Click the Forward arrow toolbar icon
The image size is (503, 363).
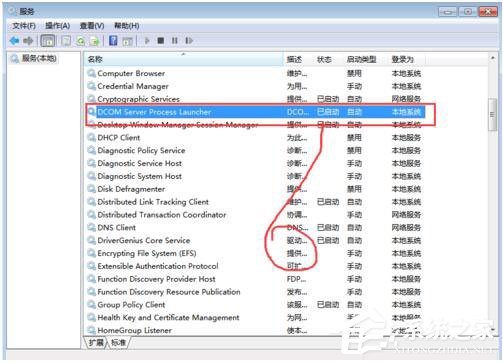28,41
